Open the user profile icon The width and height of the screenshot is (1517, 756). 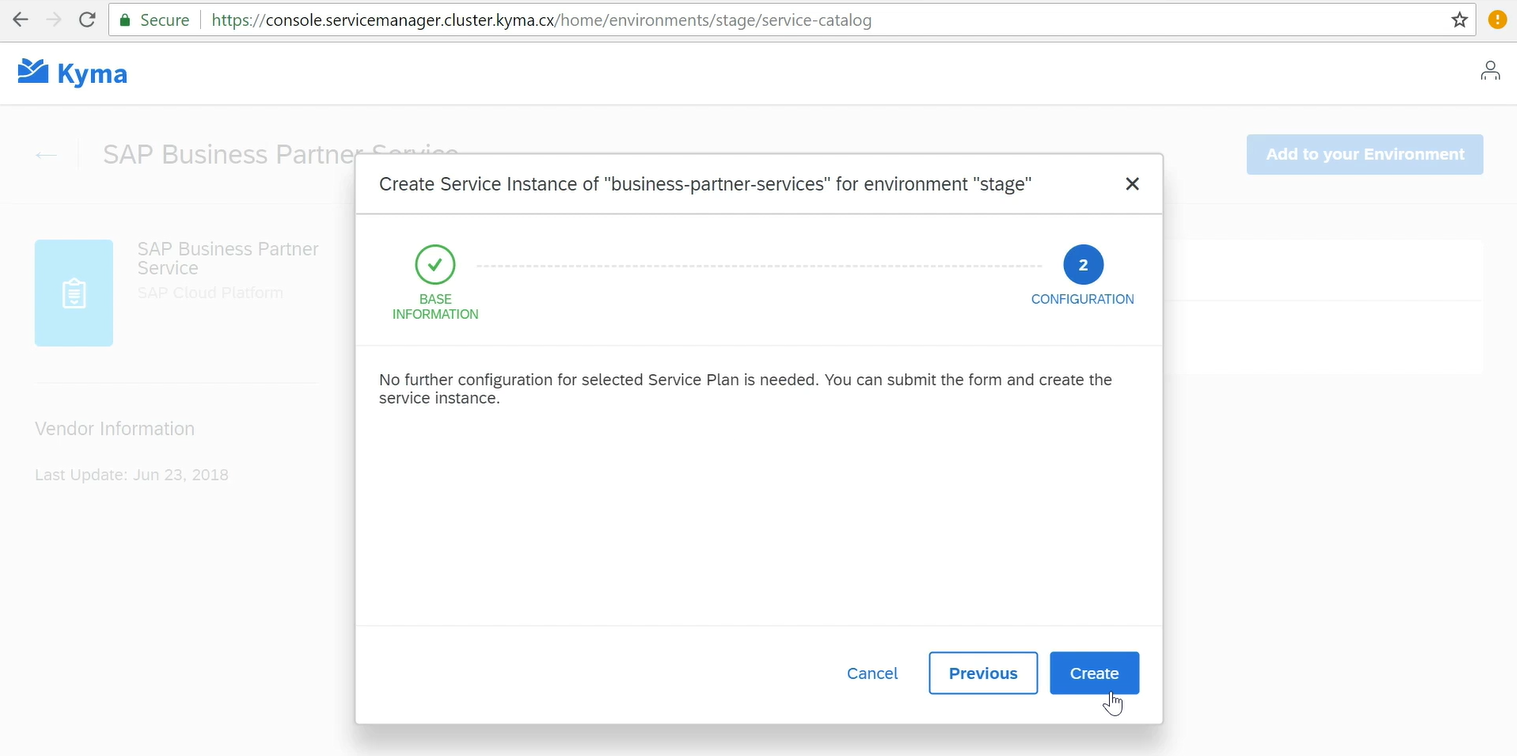pos(1490,71)
